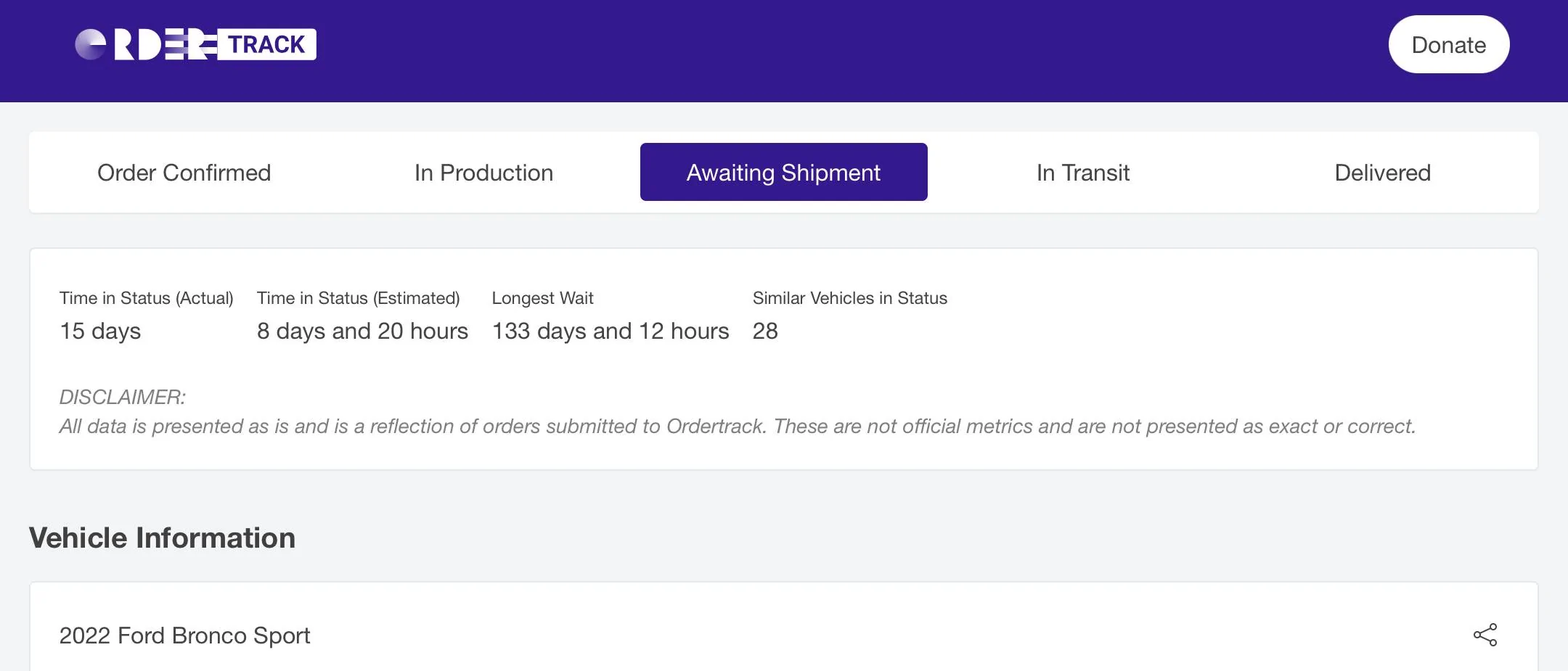Viewport: 1568px width, 671px height.
Task: Select the 133 days and 12 hours value
Action: click(610, 331)
